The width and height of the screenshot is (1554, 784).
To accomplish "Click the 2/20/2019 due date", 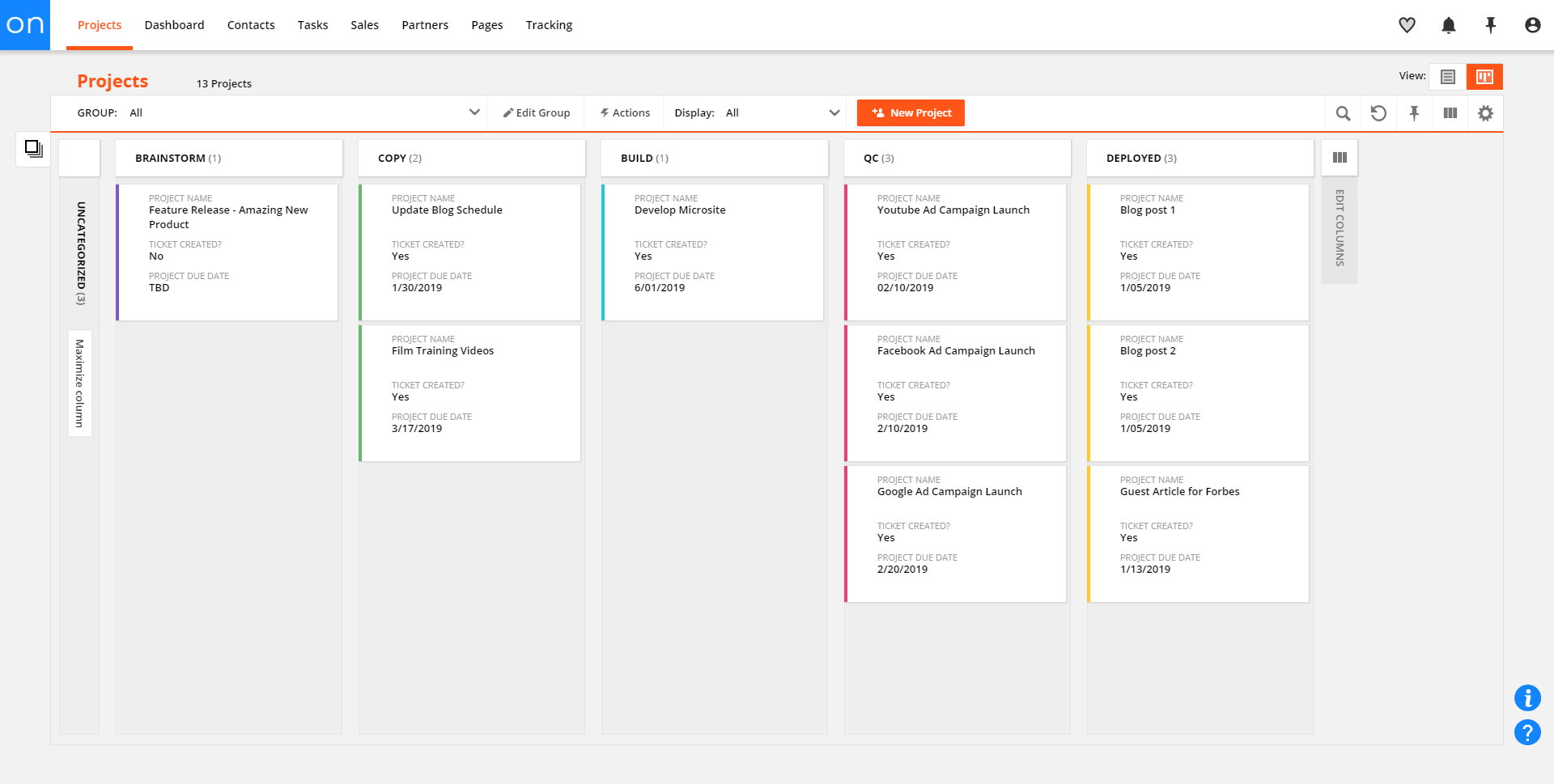I will [x=902, y=570].
